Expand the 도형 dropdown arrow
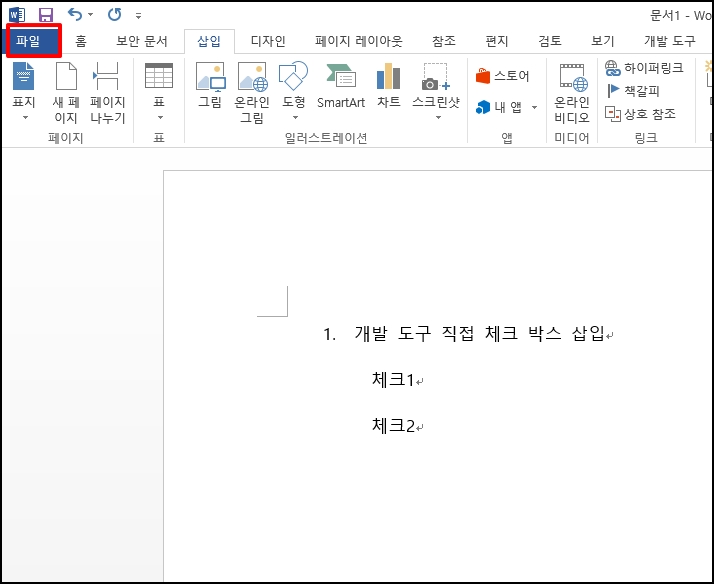The width and height of the screenshot is (714, 584). pos(296,117)
